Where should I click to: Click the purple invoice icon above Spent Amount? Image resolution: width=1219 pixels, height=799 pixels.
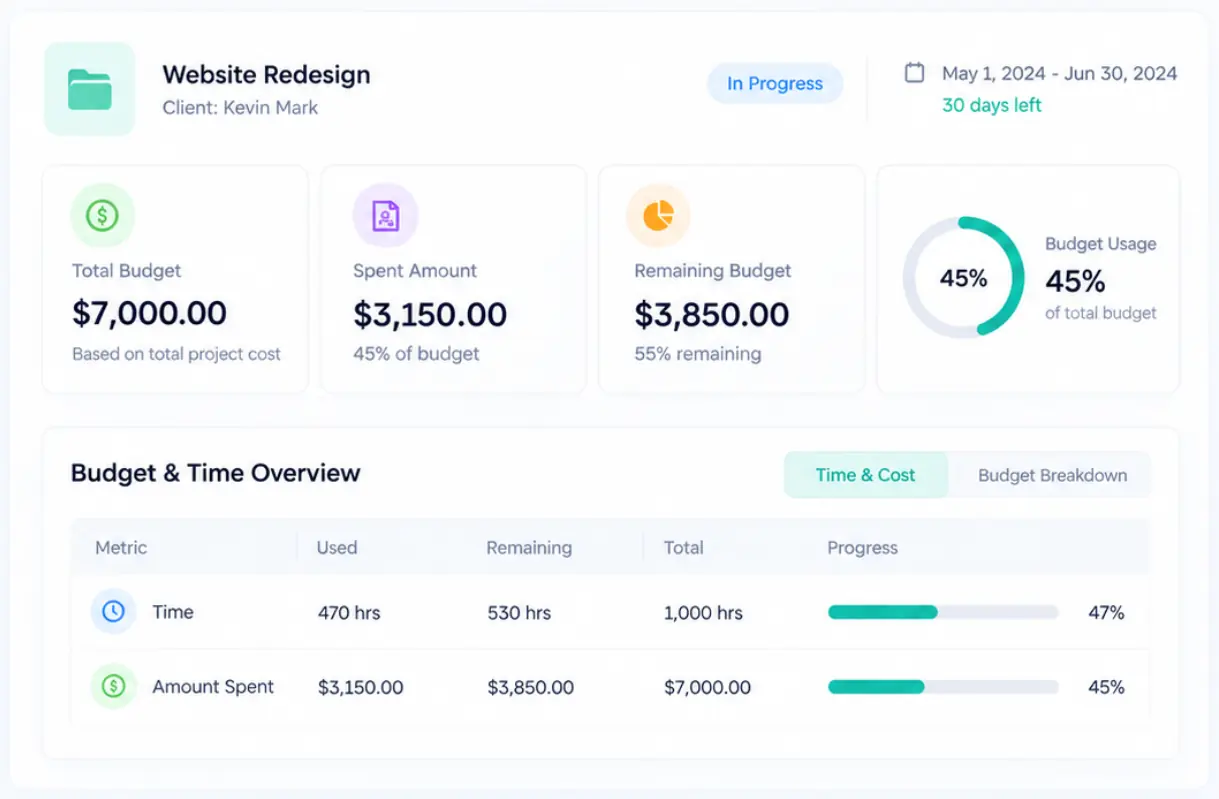tap(385, 215)
